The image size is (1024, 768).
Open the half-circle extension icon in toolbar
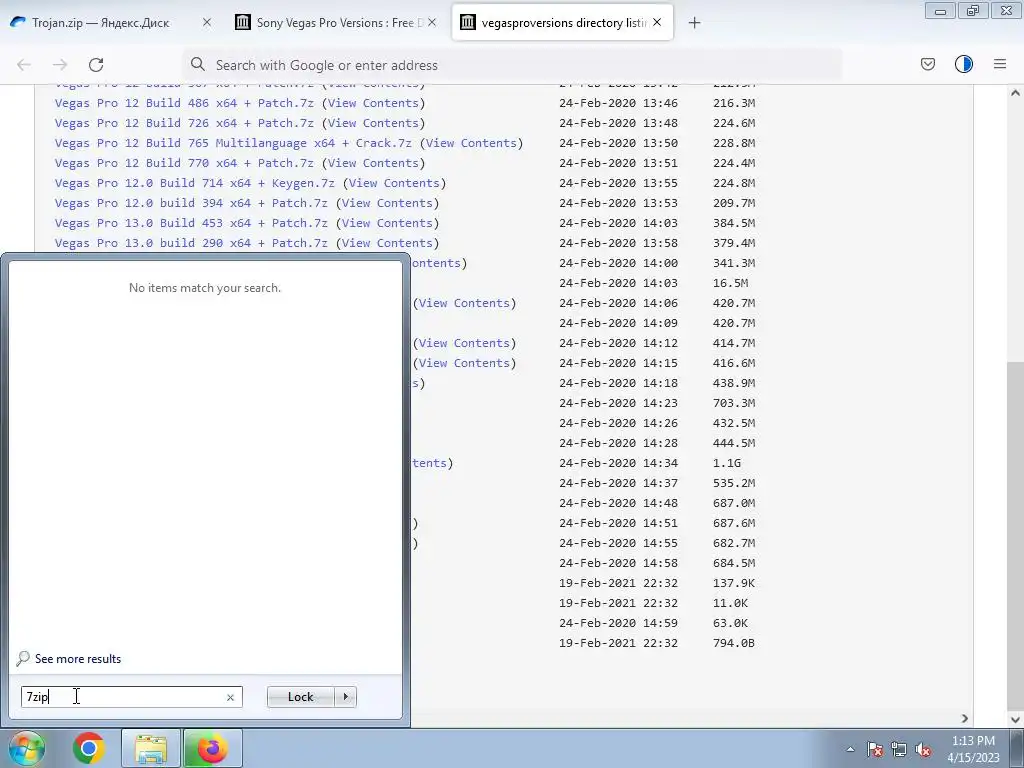[x=964, y=64]
